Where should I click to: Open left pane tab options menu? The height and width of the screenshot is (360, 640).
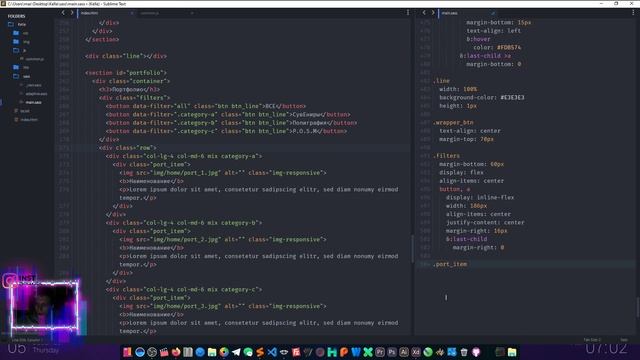coord(408,13)
